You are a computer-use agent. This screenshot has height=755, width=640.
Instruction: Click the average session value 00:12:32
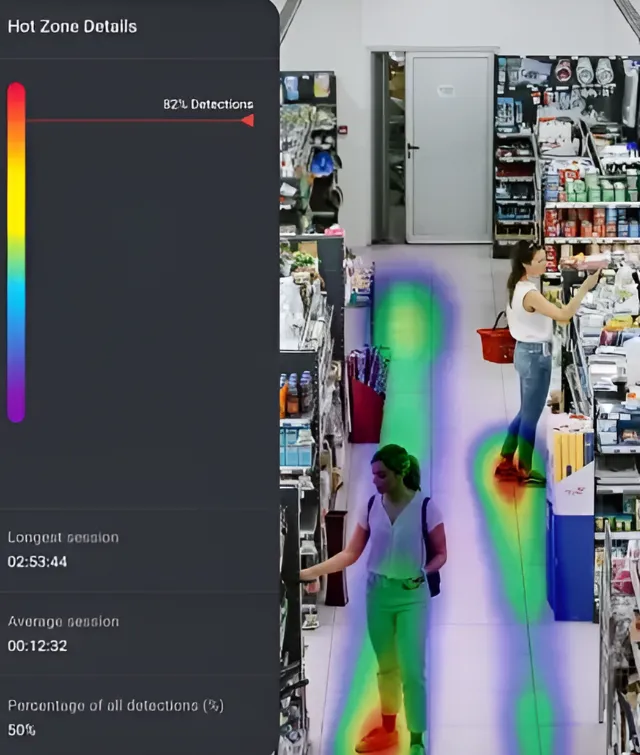point(37,646)
